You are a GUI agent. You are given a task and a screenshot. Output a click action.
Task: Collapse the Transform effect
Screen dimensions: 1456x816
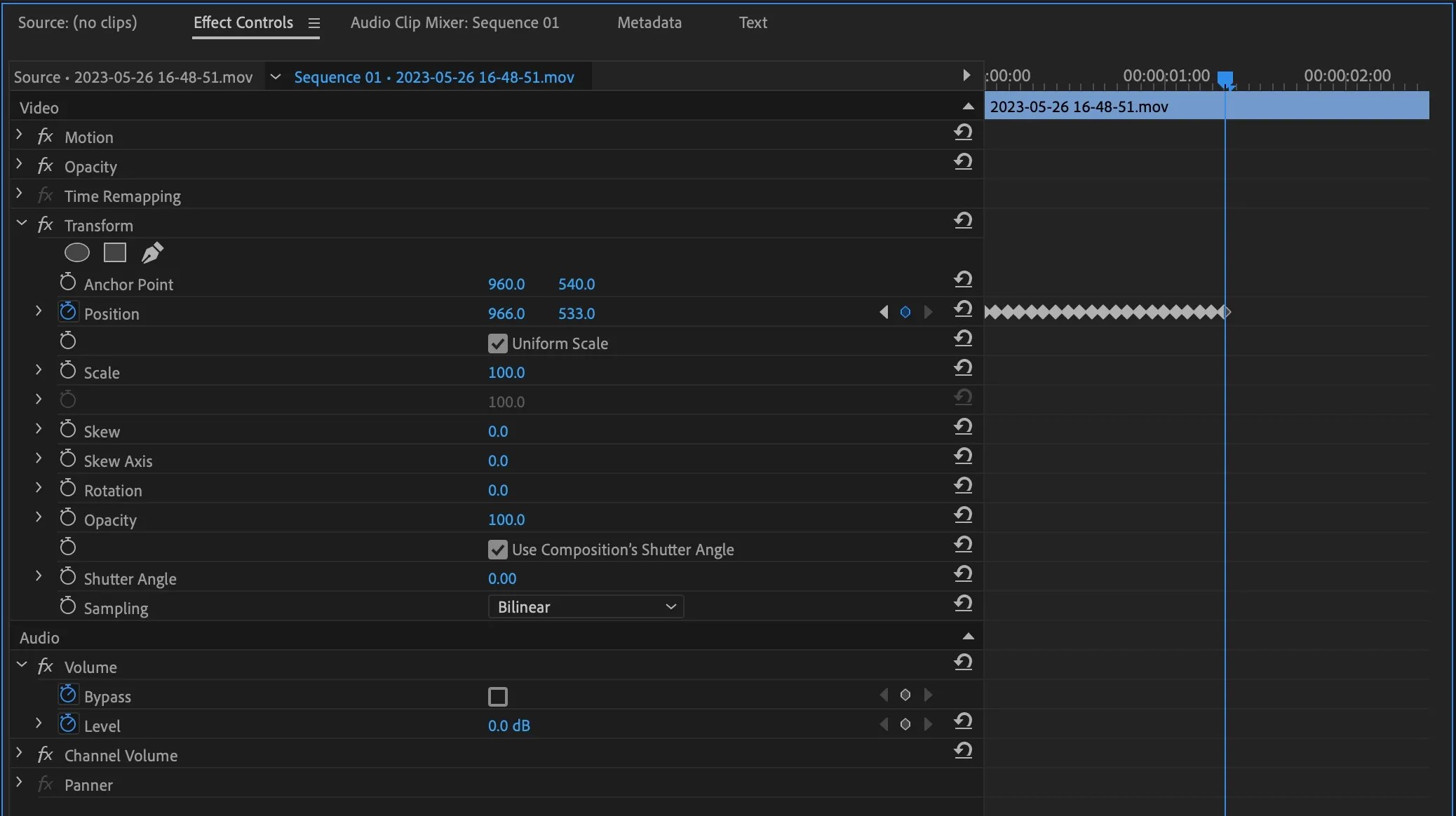pyautogui.click(x=21, y=223)
